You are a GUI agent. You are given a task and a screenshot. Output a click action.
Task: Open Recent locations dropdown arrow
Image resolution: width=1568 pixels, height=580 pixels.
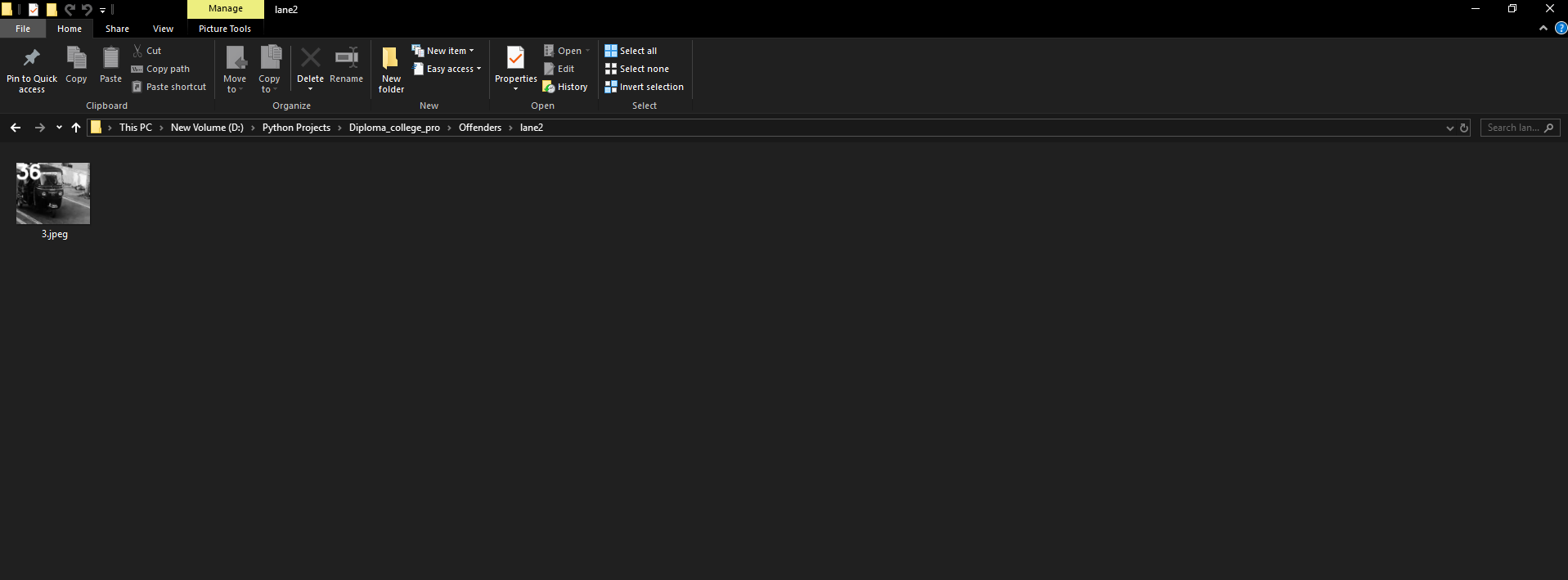pyautogui.click(x=59, y=128)
